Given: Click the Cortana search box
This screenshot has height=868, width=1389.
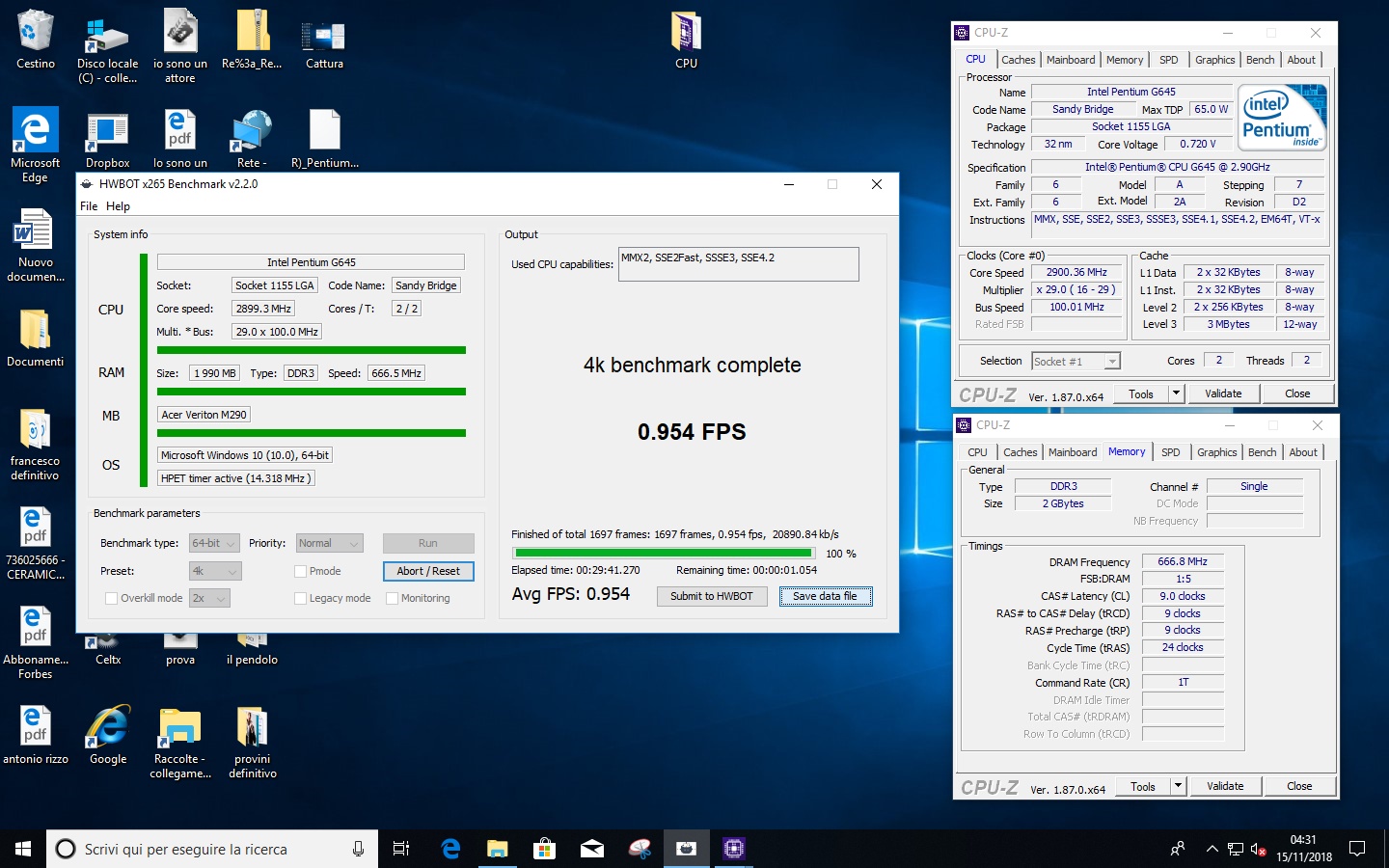Looking at the screenshot, I should pos(211,849).
